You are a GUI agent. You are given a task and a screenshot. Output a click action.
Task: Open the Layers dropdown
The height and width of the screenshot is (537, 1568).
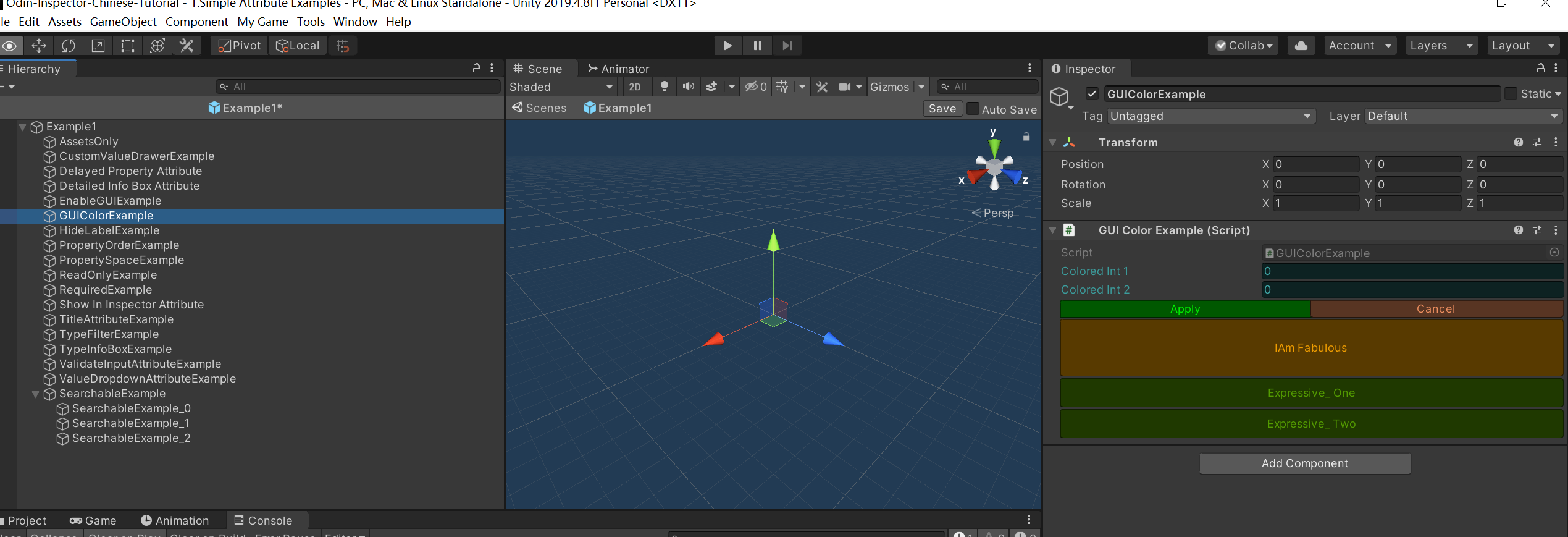point(1441,46)
